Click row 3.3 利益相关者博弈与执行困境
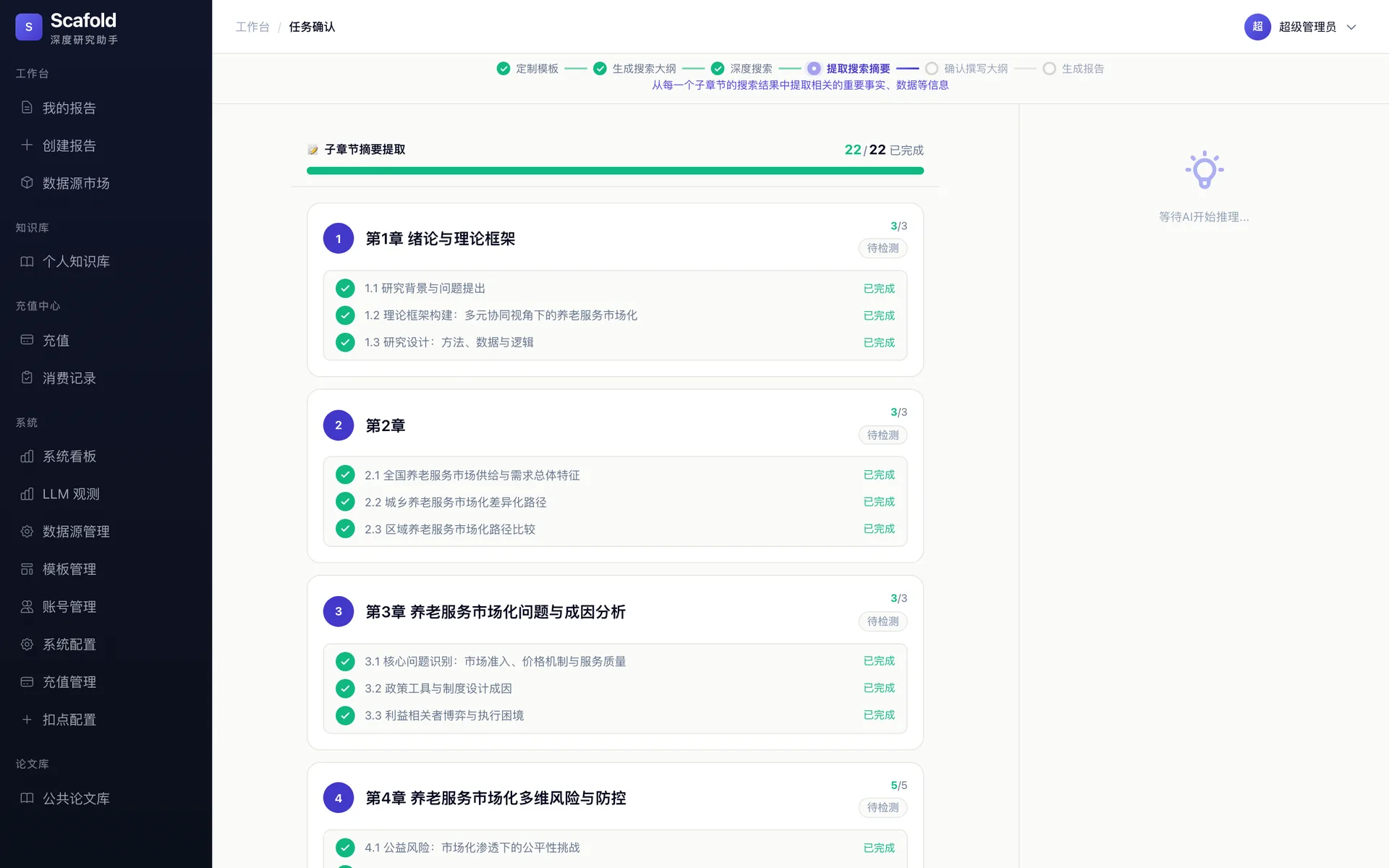 615,715
